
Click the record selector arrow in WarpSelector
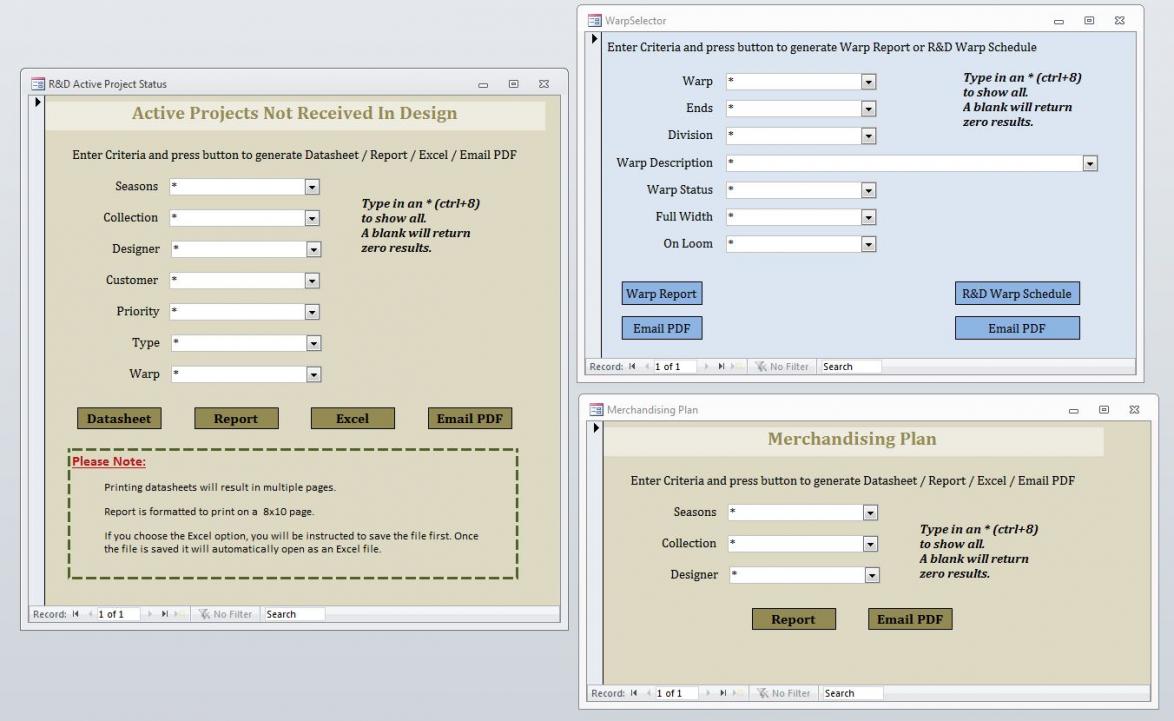coord(594,39)
